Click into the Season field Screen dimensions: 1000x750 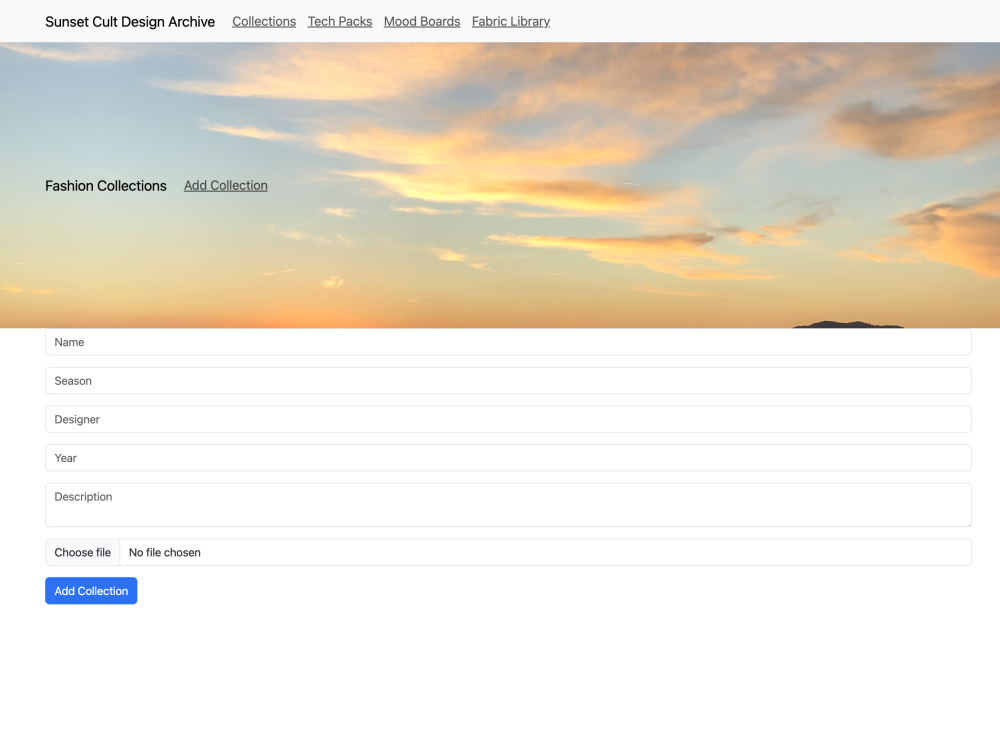[x=508, y=381]
